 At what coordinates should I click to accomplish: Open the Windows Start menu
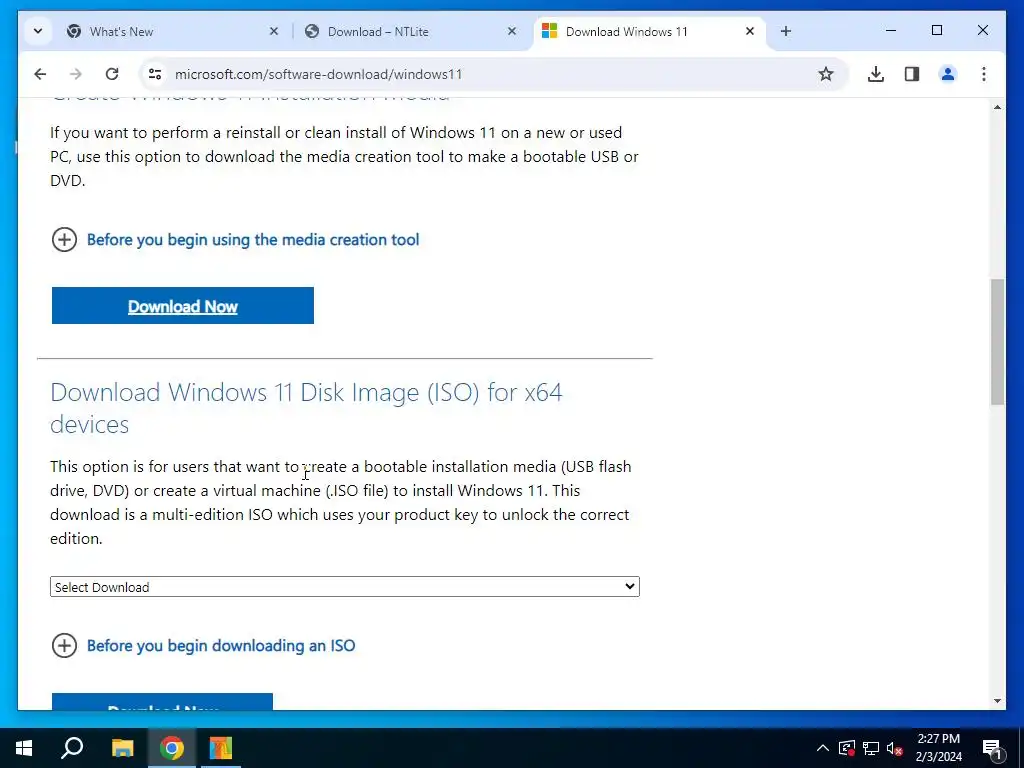(x=24, y=748)
